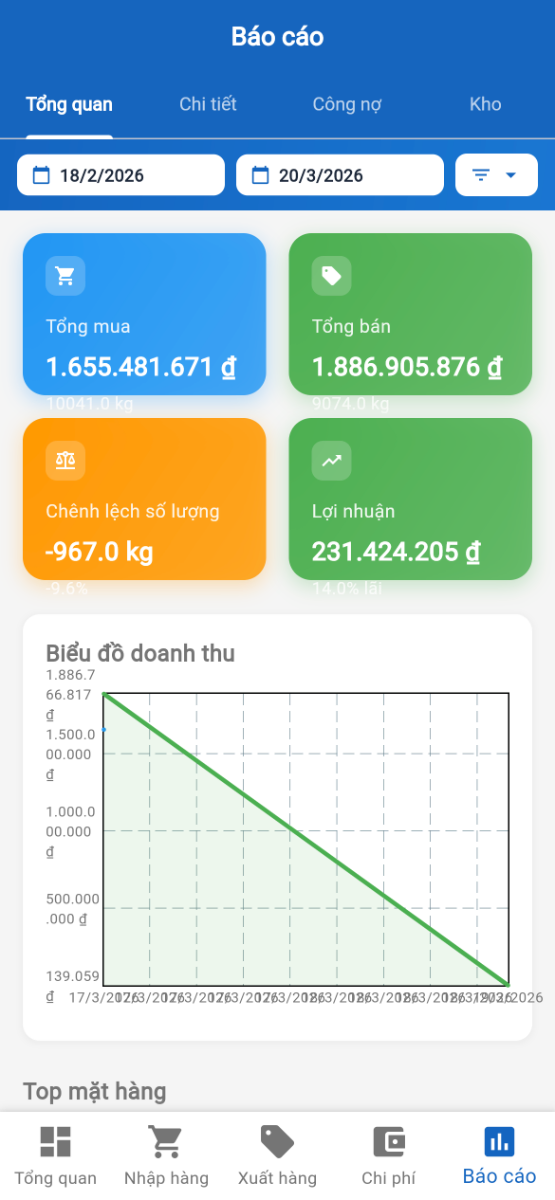Tap the shopping cart icon on Tổng mua card
Screen dimensions: 555x1200
point(65,276)
